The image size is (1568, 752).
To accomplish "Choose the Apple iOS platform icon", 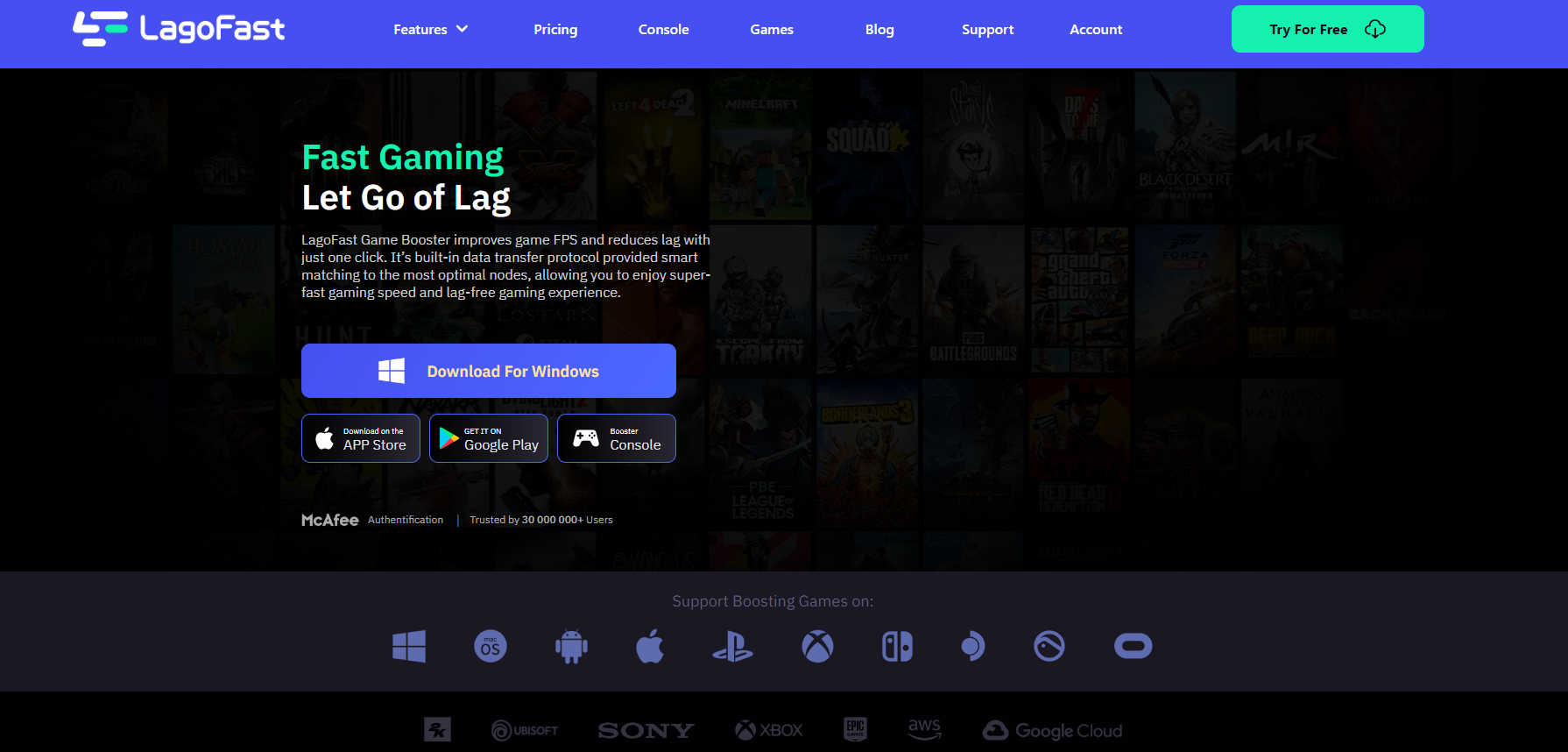I will click(650, 646).
